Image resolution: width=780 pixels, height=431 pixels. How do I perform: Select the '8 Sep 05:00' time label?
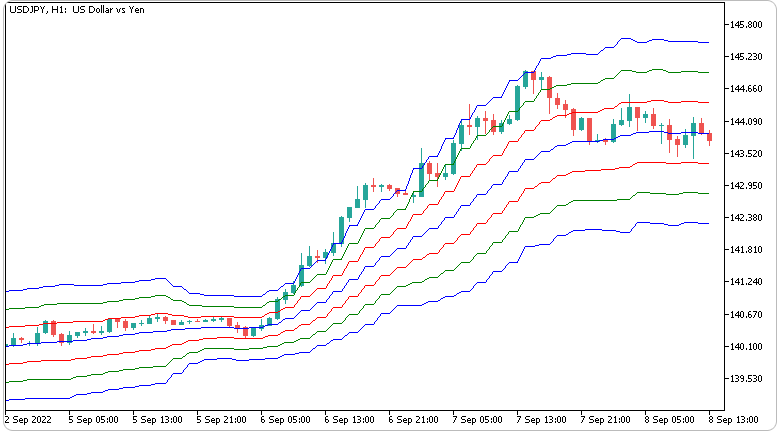tap(670, 420)
